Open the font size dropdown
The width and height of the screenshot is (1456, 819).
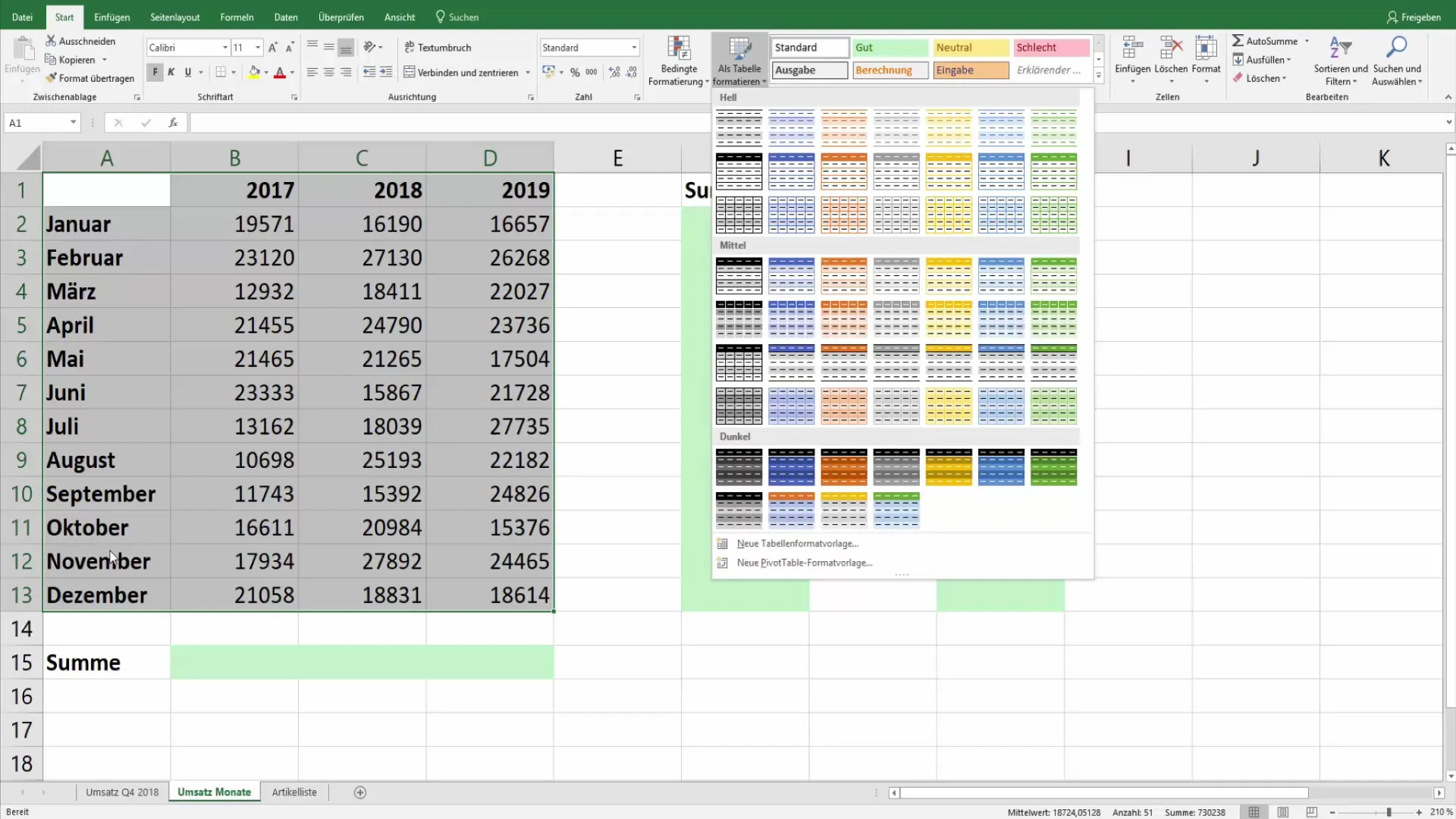click(x=258, y=48)
